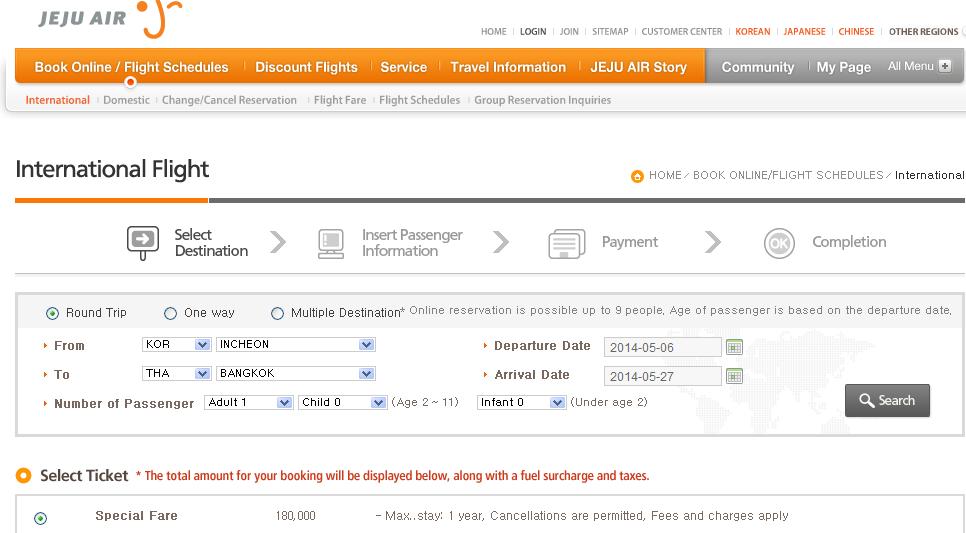Open the INCHEON departure city dropdown

[296, 344]
